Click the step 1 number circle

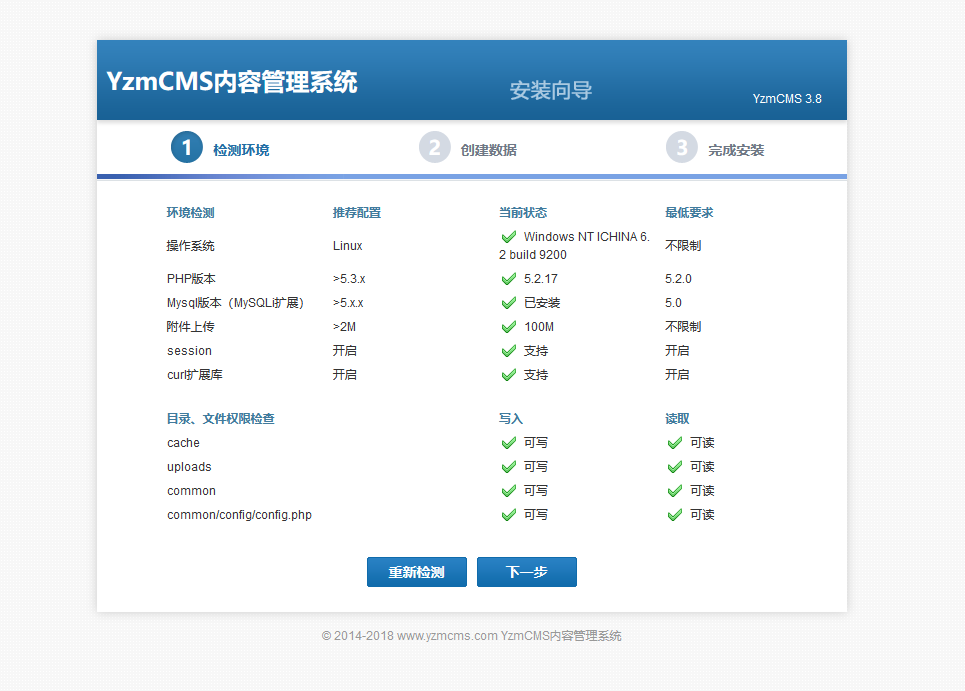pos(187,148)
